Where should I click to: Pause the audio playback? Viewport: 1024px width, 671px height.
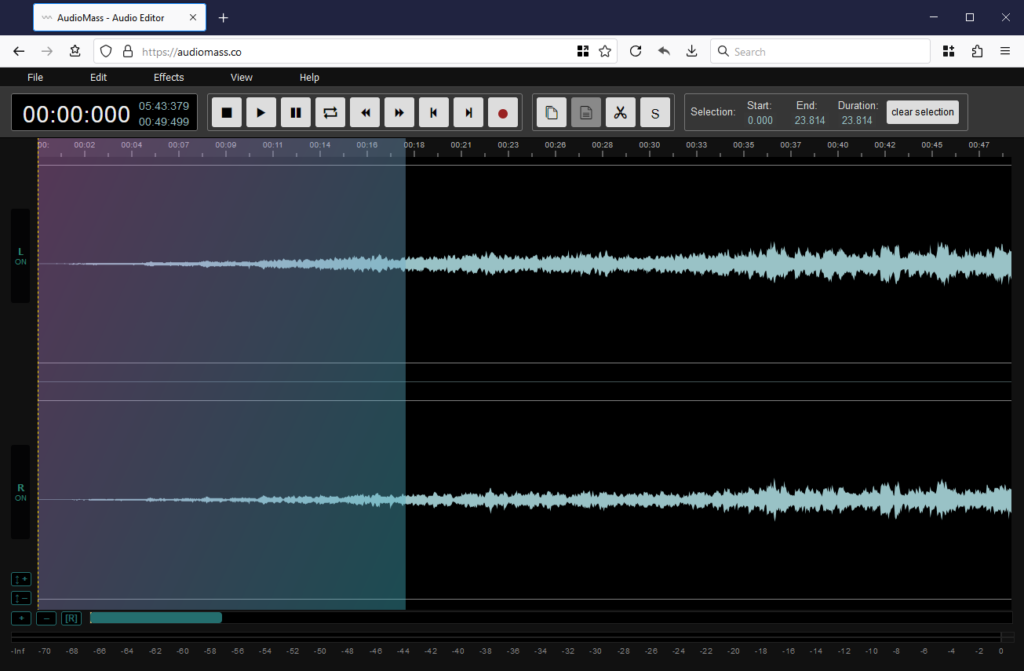pos(296,112)
